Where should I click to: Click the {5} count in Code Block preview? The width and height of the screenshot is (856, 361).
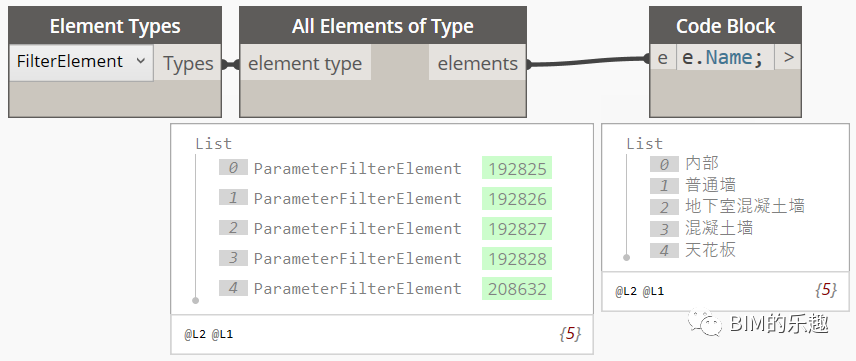click(x=826, y=291)
